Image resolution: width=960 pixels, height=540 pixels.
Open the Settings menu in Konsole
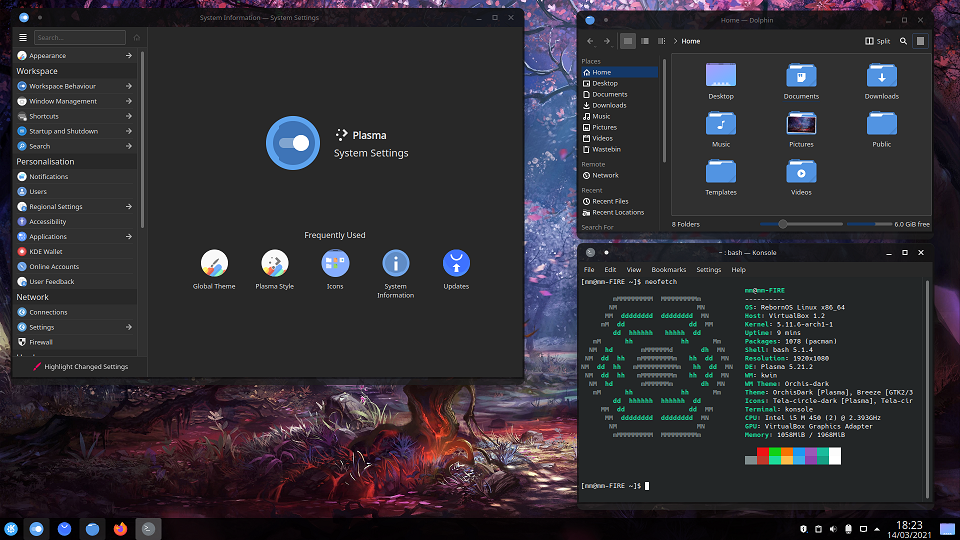click(x=708, y=269)
